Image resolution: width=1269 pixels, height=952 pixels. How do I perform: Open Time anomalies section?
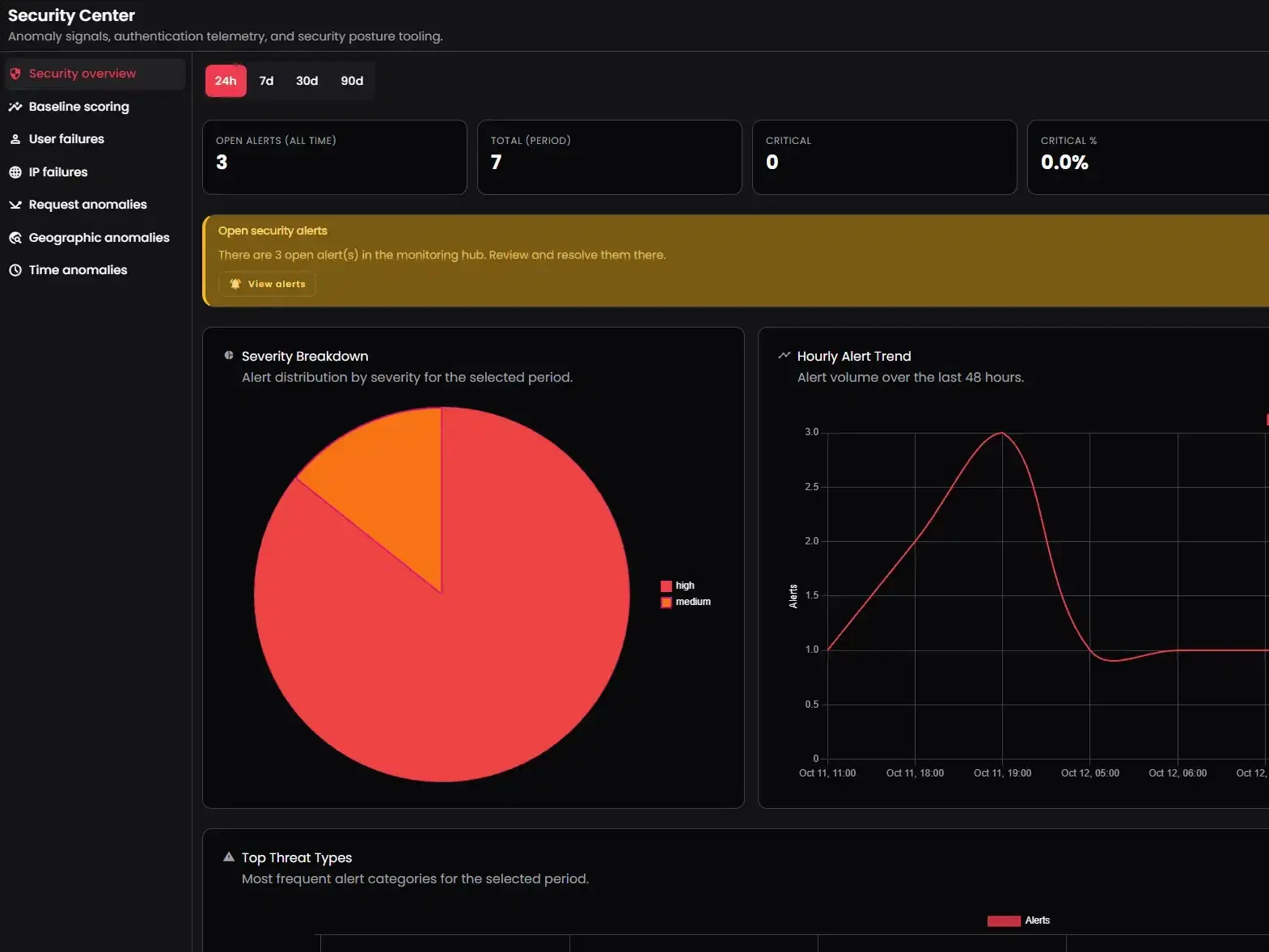tap(95, 270)
